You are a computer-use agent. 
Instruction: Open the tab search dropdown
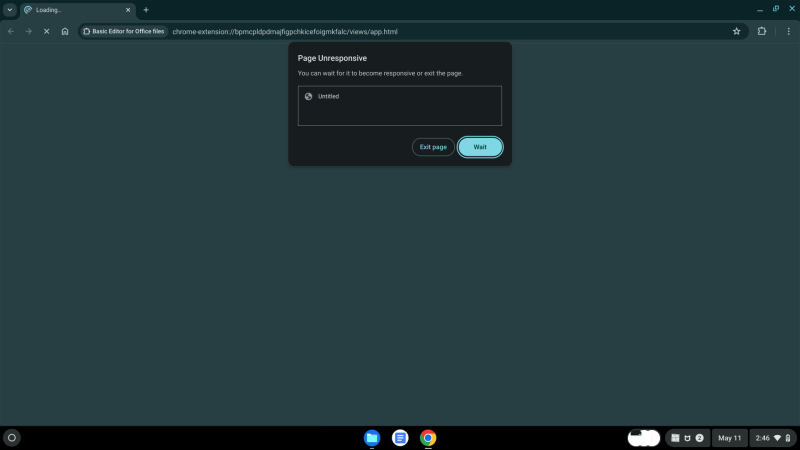point(10,10)
